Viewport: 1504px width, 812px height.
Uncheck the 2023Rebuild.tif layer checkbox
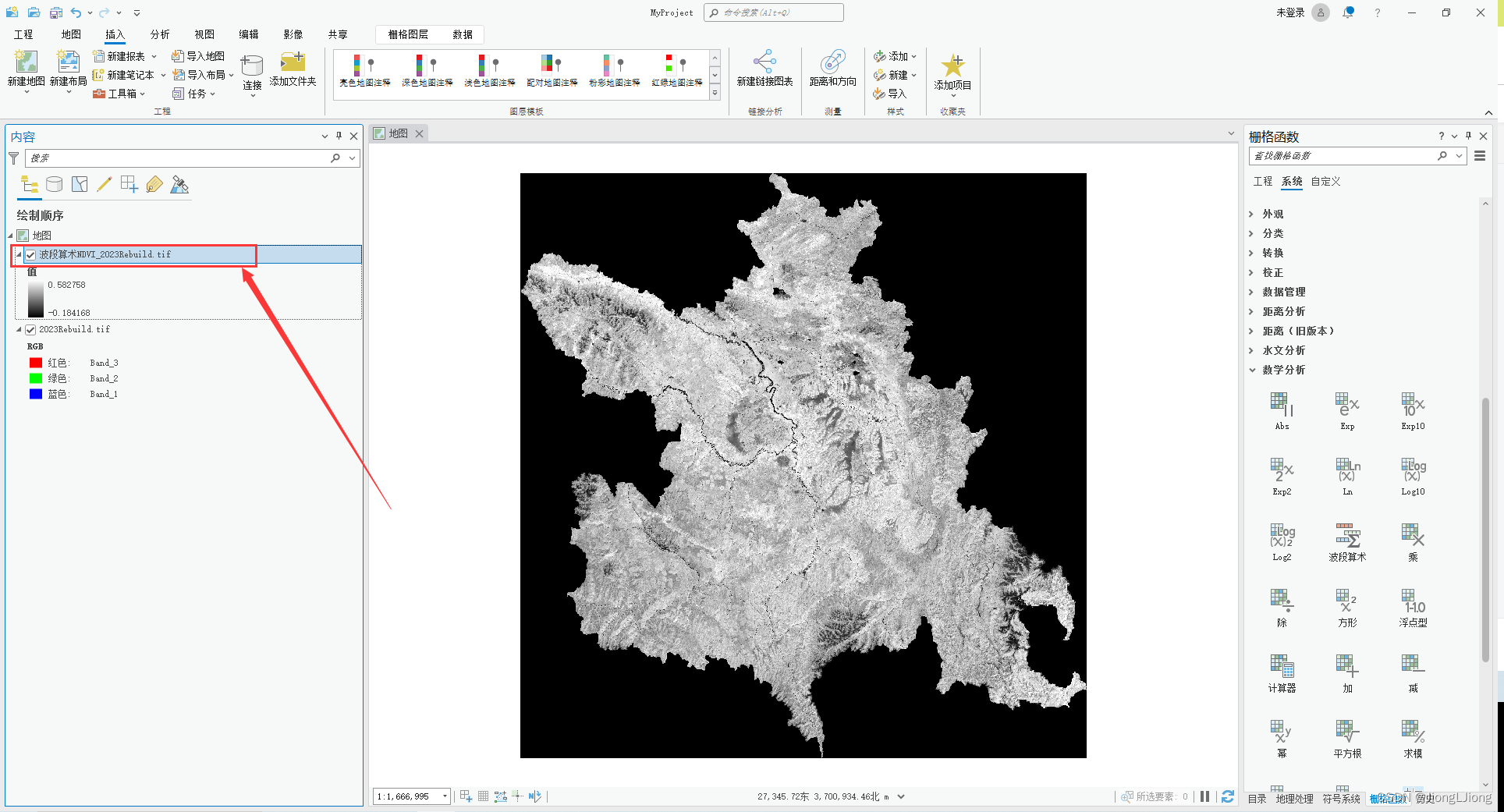[30, 329]
